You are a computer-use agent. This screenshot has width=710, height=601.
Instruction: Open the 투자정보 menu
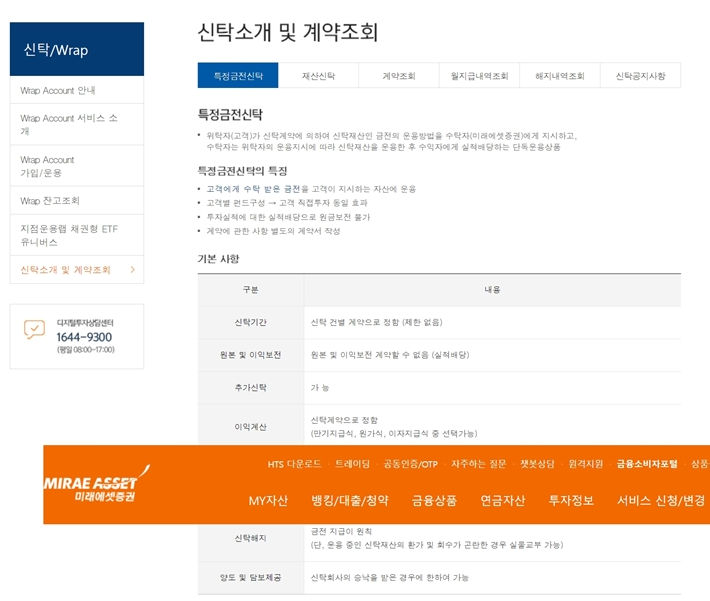click(x=571, y=501)
